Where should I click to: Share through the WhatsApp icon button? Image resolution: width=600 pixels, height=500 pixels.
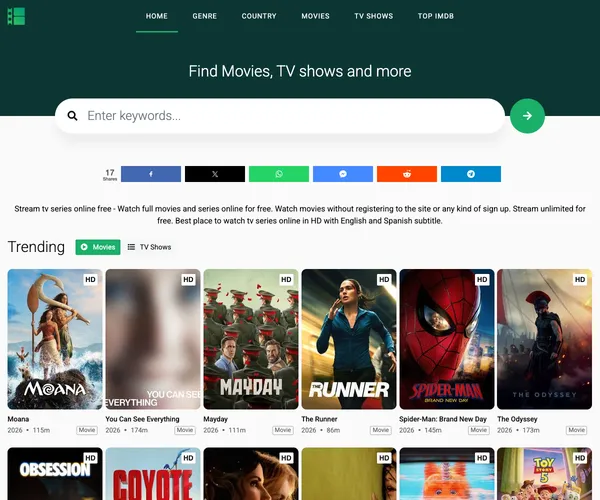(x=279, y=174)
